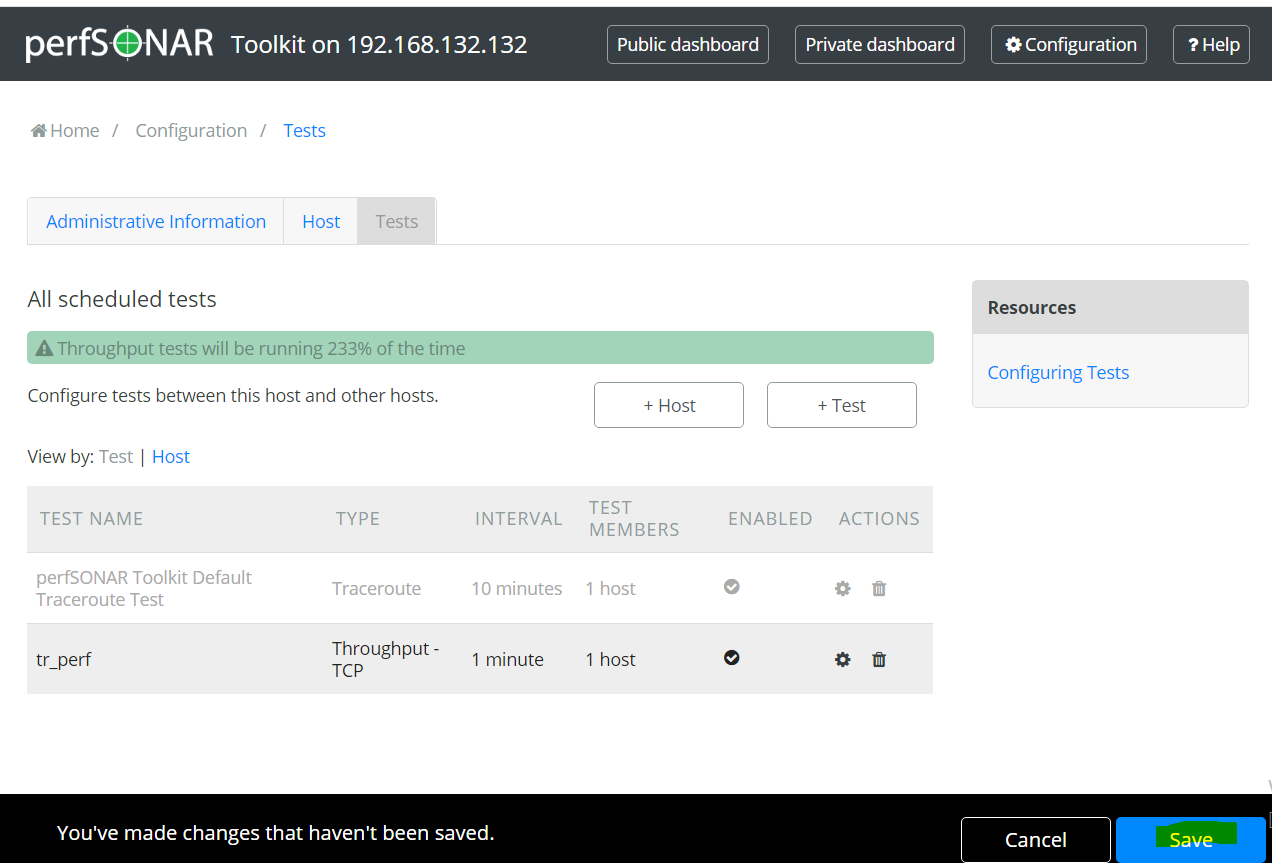The image size is (1272, 863).
Task: Open the Private dashboard
Action: coord(880,44)
